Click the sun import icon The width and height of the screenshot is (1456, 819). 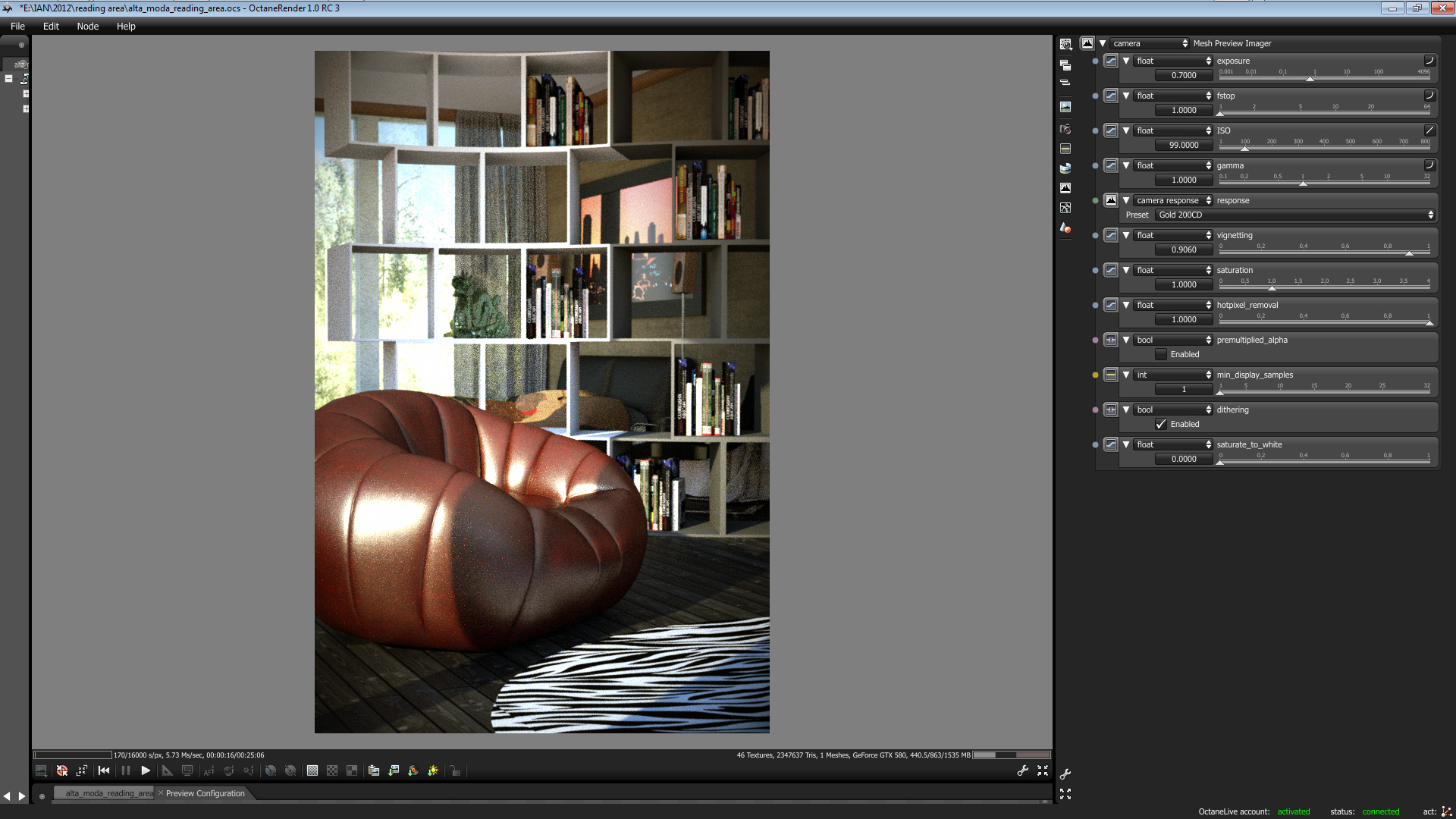[x=433, y=770]
